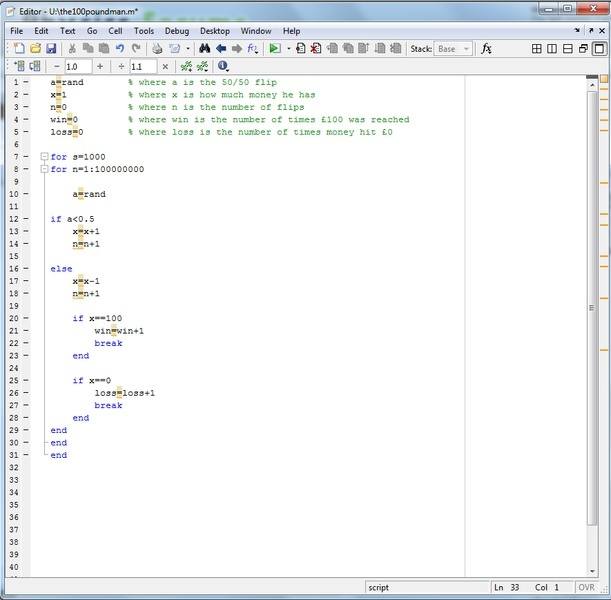
Task: Toggle breakpoint on line 10 dash
Action: tap(25, 194)
